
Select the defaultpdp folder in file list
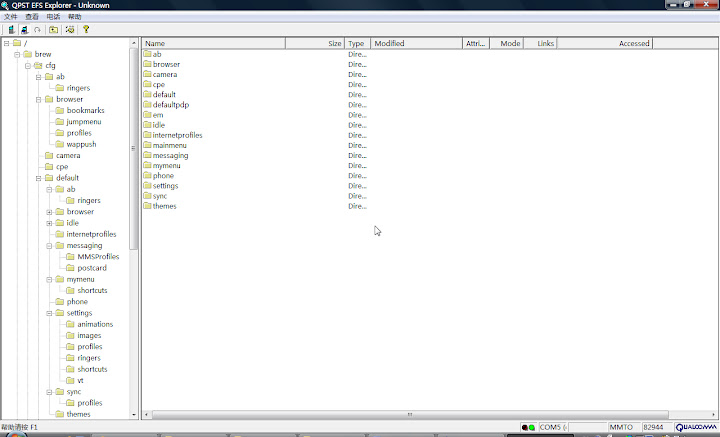pyautogui.click(x=171, y=105)
